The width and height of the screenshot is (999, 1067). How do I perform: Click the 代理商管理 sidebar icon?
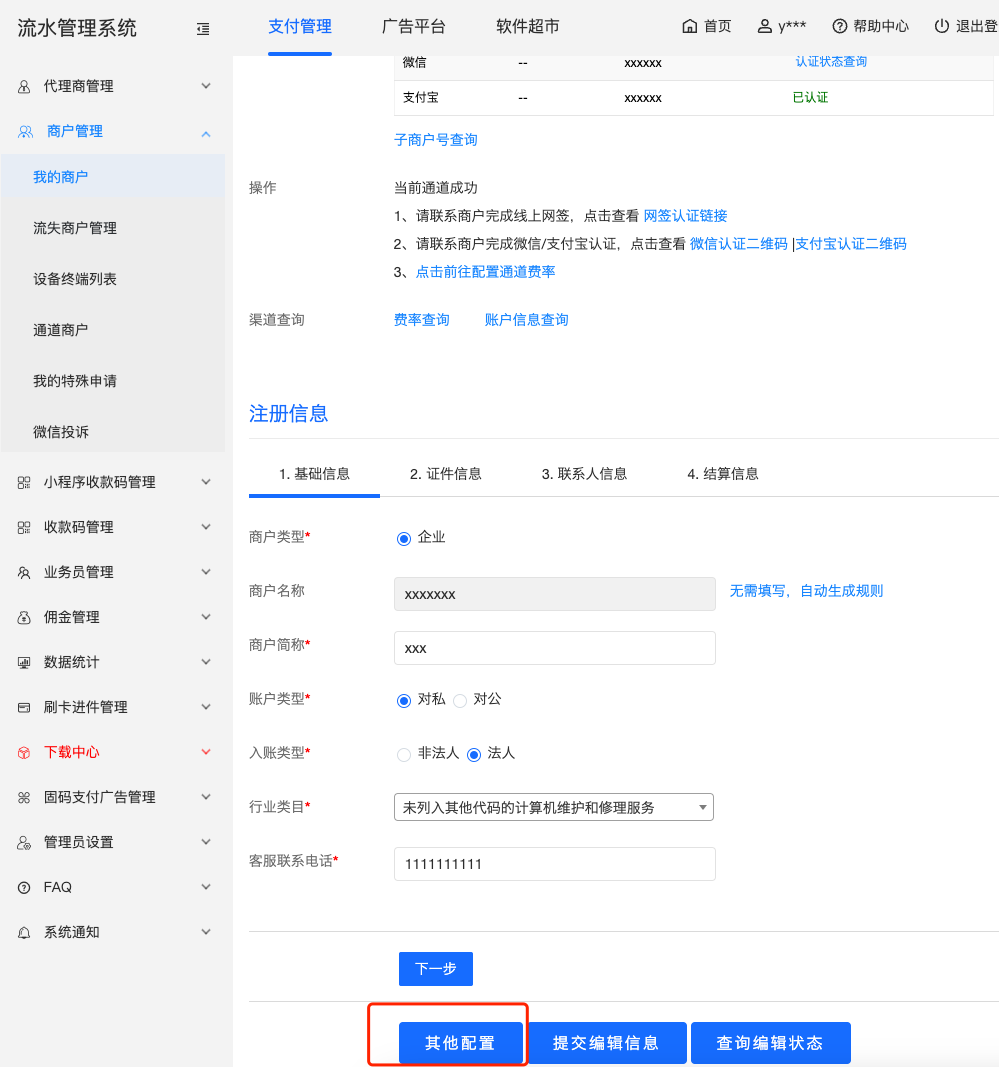24,86
